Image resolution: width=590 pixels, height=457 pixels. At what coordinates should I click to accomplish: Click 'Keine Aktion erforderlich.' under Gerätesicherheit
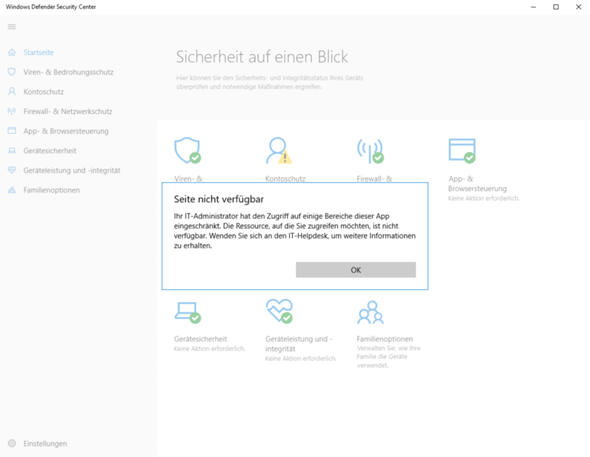point(209,349)
